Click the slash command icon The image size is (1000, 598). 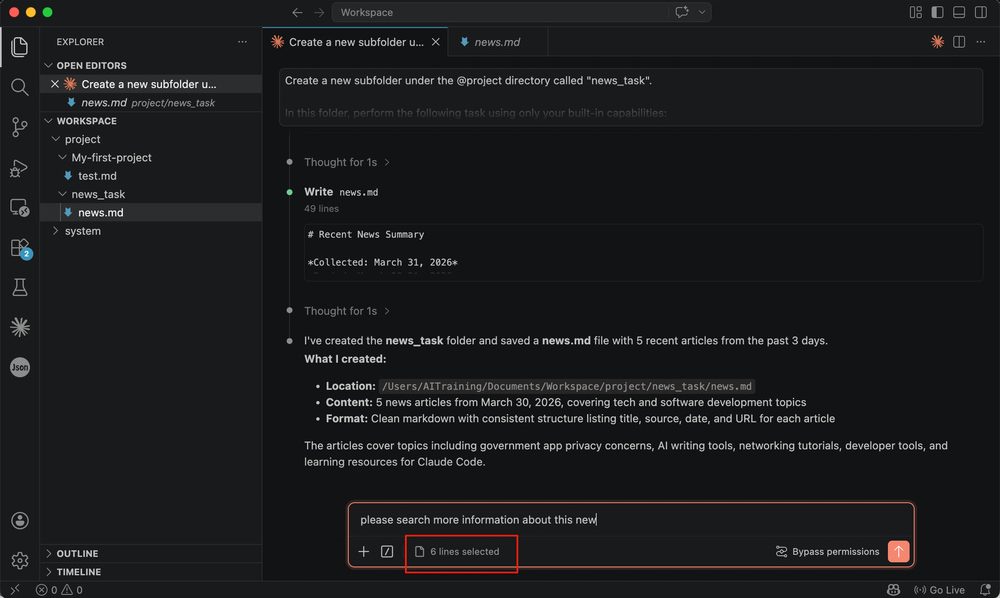(x=387, y=551)
